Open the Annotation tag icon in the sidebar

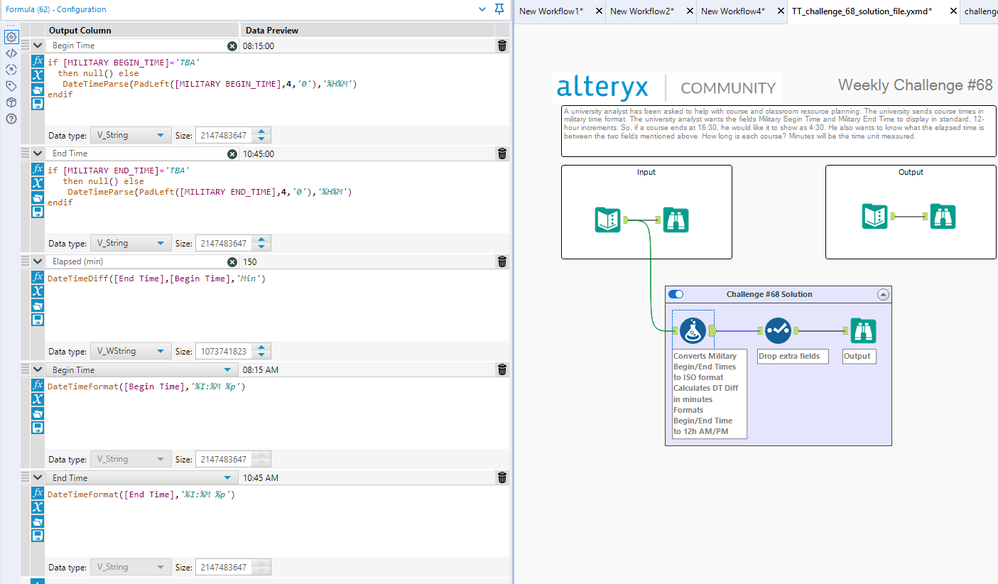coord(11,86)
